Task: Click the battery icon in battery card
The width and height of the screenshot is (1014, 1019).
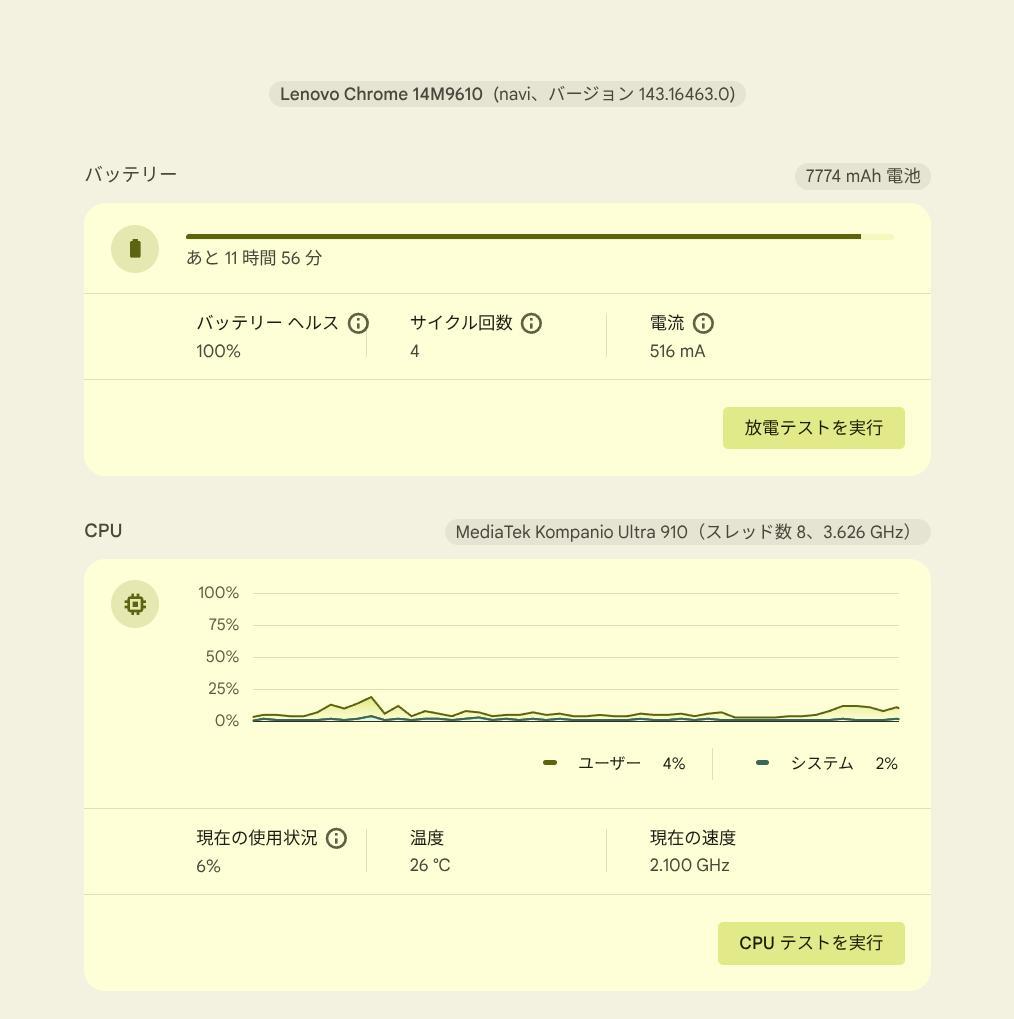Action: (x=135, y=248)
